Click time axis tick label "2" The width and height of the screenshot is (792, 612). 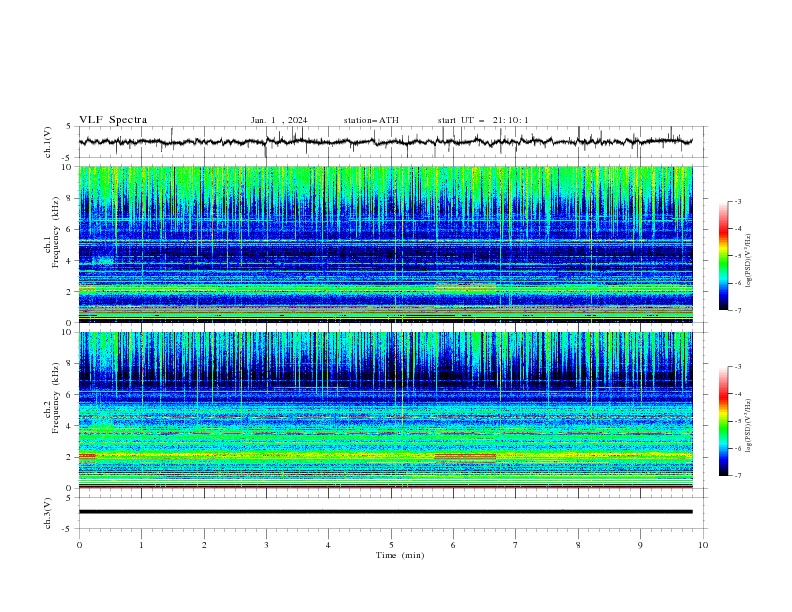coord(204,545)
